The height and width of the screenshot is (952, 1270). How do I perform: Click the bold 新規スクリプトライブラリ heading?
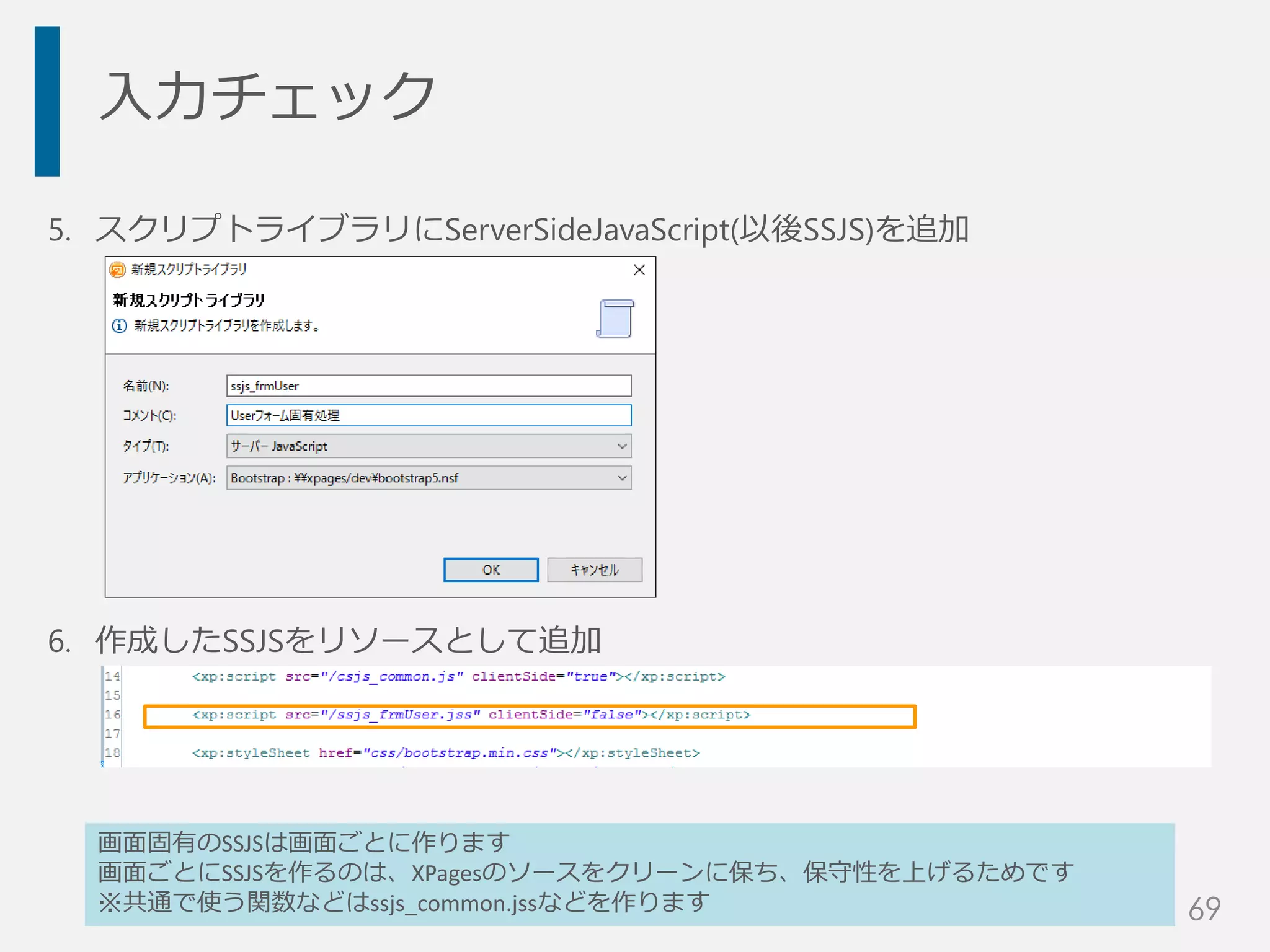tap(189, 300)
